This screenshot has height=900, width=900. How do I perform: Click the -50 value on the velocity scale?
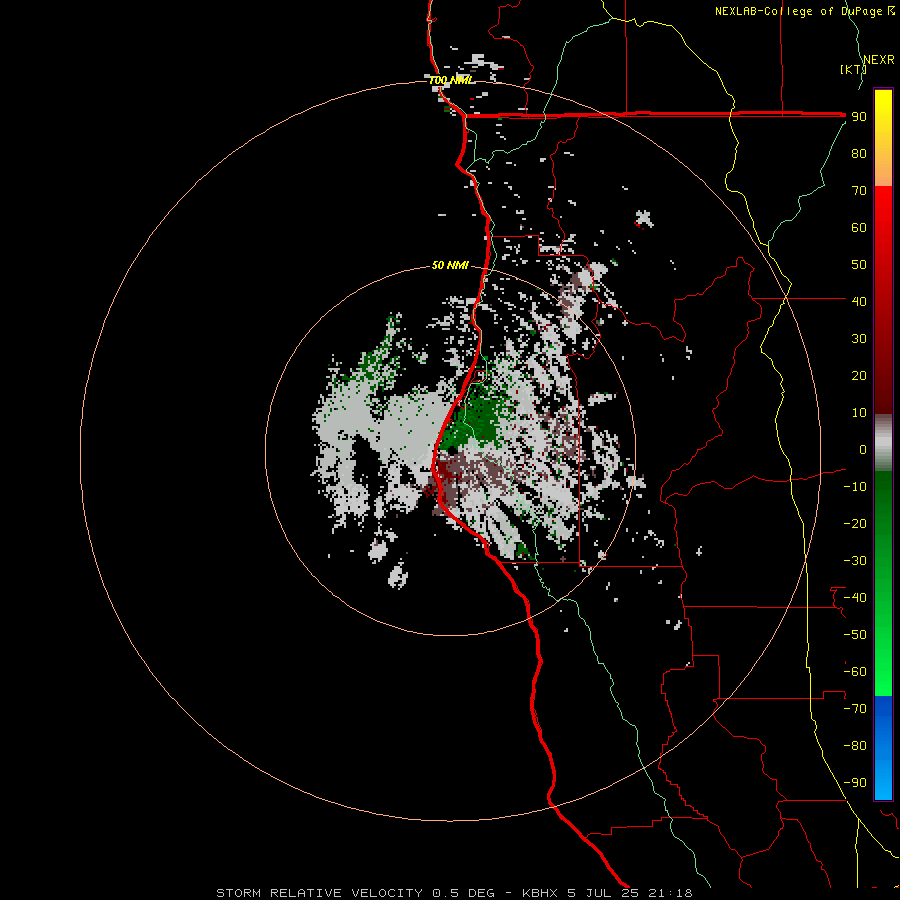(x=855, y=634)
